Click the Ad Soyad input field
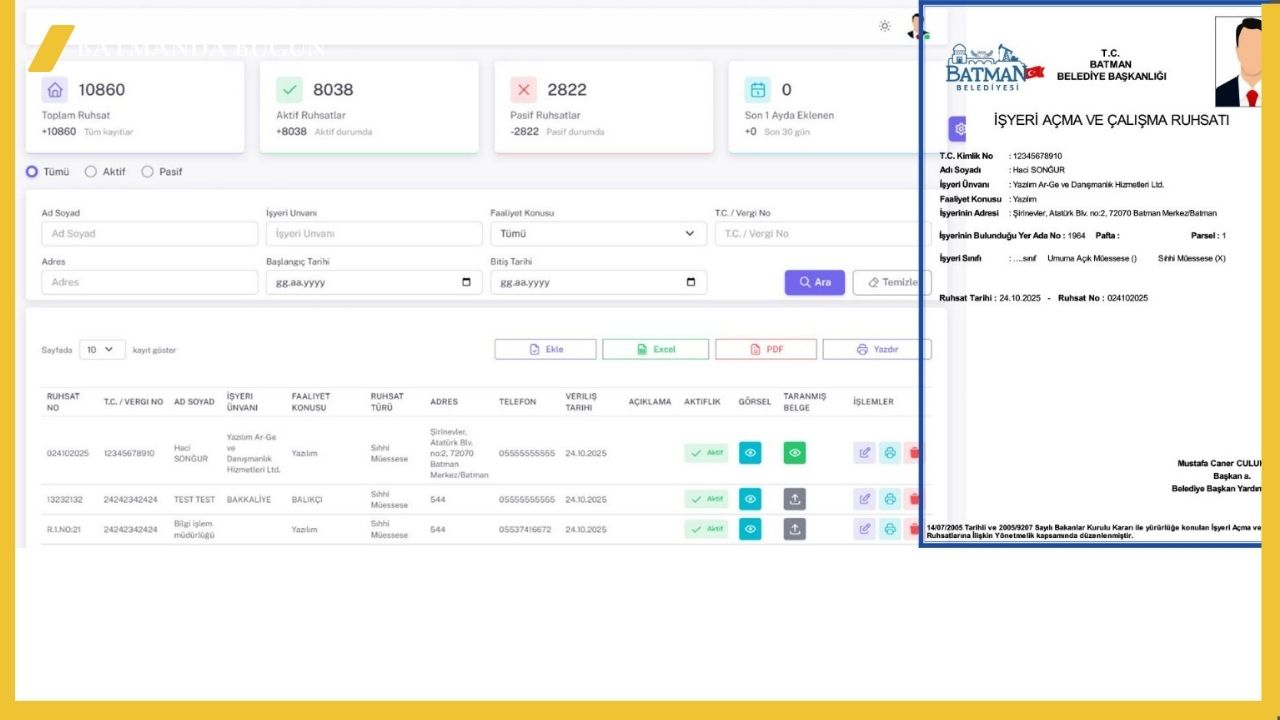The height and width of the screenshot is (720, 1280). [x=149, y=234]
